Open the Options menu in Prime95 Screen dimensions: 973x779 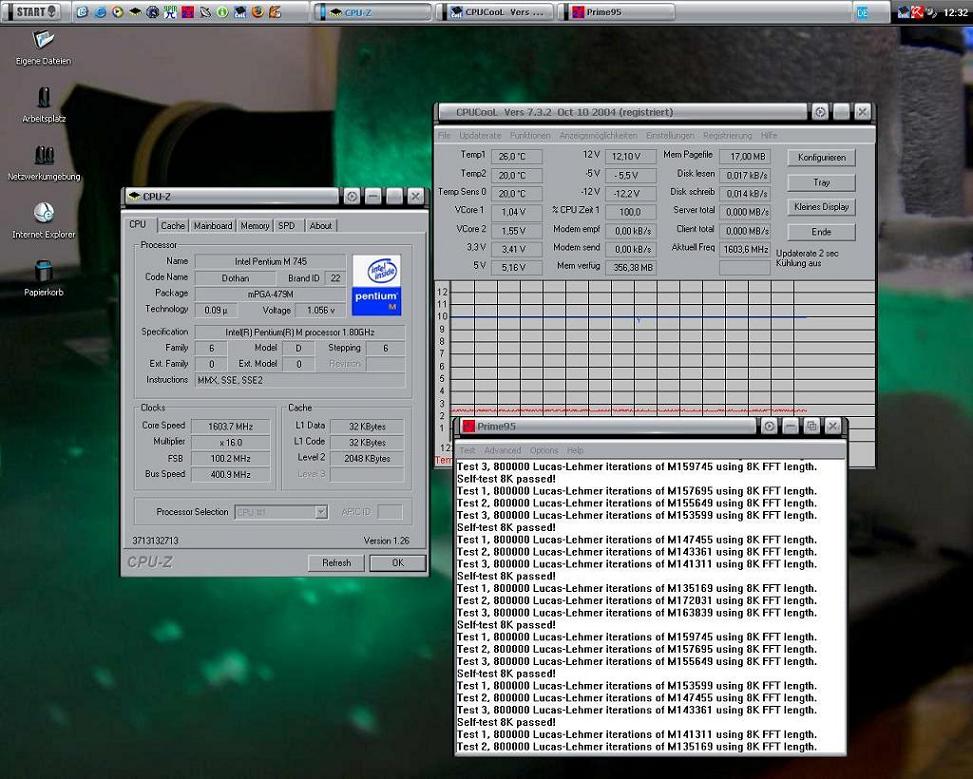pos(544,451)
